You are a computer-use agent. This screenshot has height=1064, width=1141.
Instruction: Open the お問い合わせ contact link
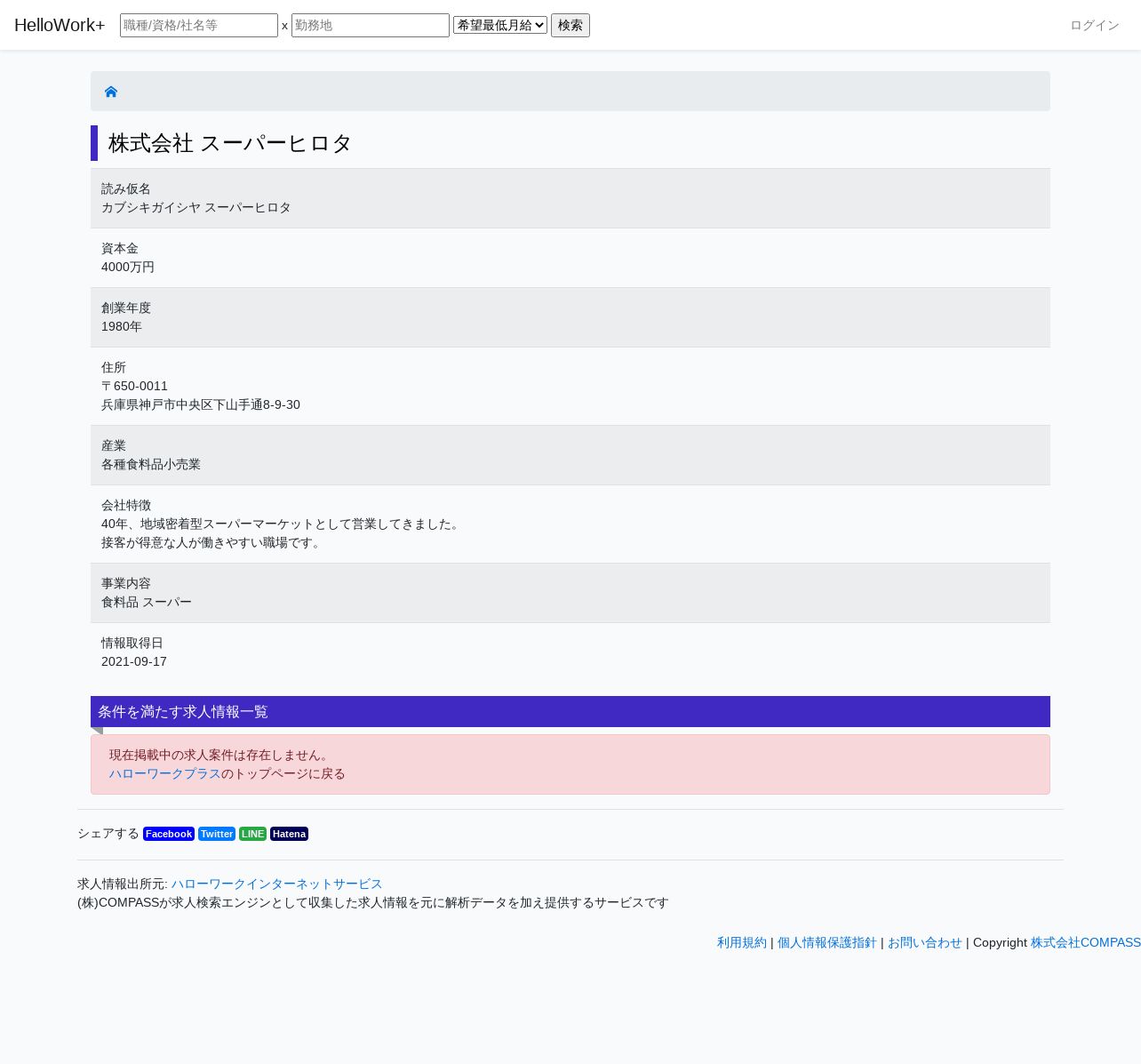click(925, 942)
